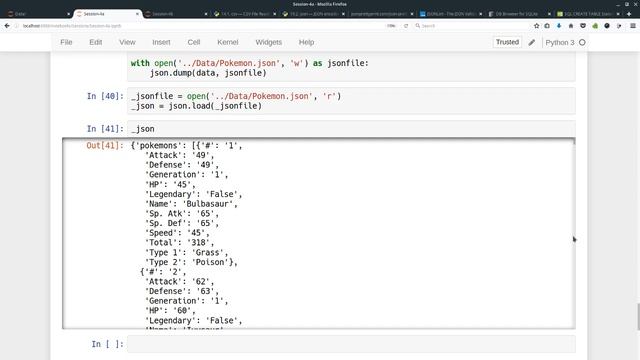Click the 'Defense': '63' output line

[182, 291]
